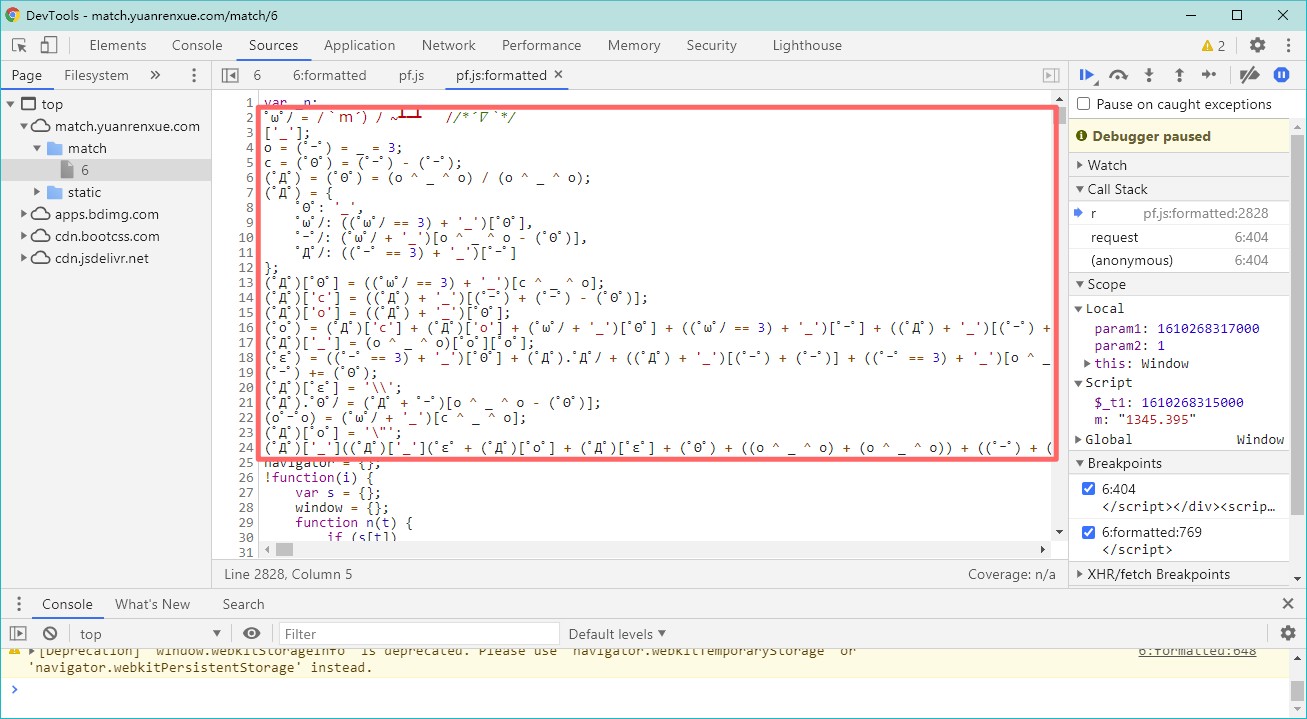The height and width of the screenshot is (719, 1307).
Task: Open DevTools settings gear
Action: pos(1257,45)
